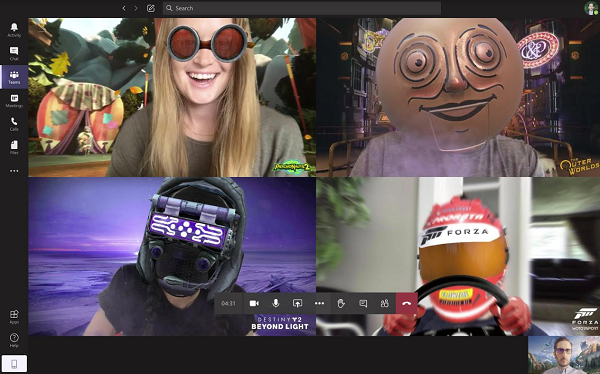
Task: Select the Forza participant video
Action: pos(458,256)
